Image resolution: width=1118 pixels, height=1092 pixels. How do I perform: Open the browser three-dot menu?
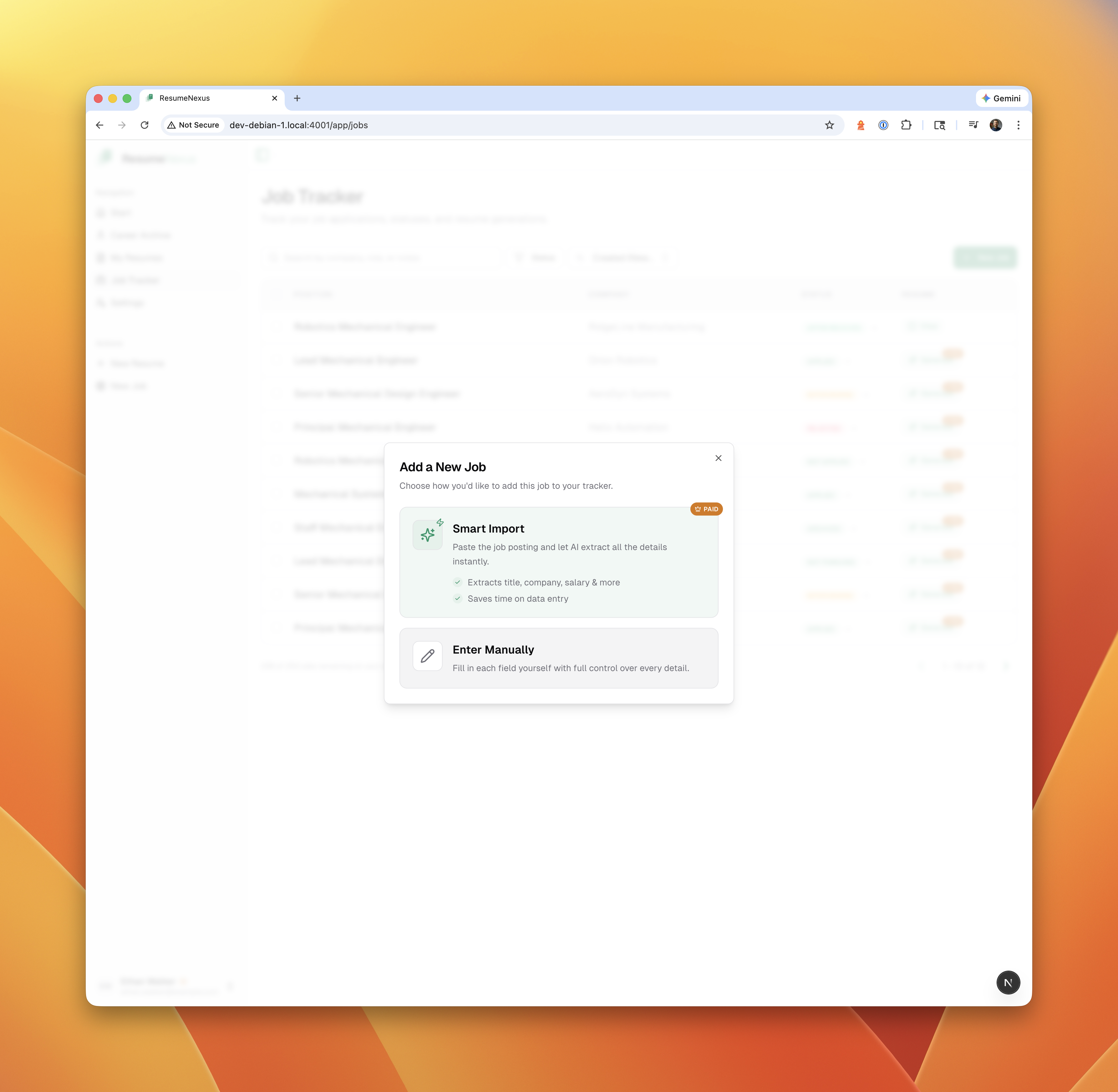click(1018, 125)
